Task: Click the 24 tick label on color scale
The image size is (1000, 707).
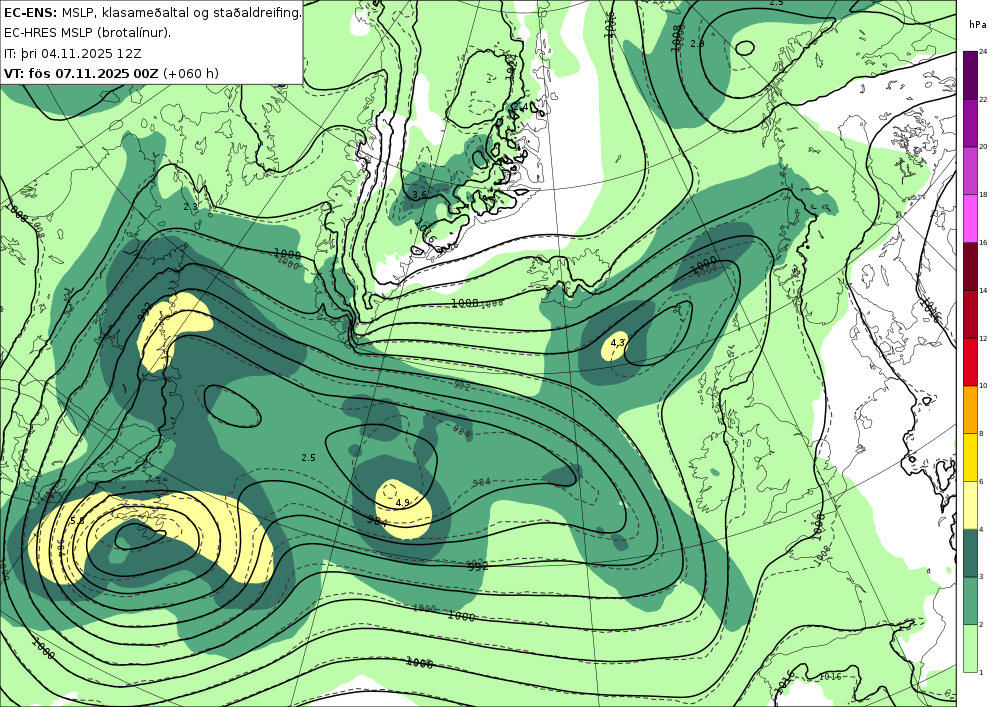Action: click(x=983, y=52)
